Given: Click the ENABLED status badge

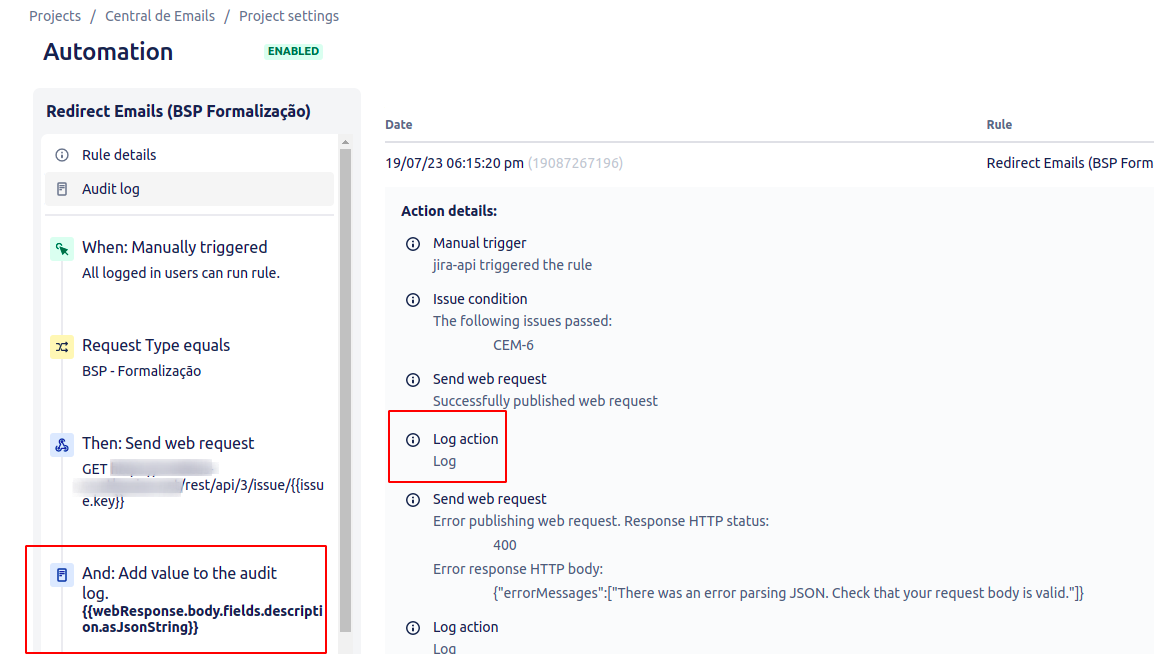Looking at the screenshot, I should [x=293, y=50].
